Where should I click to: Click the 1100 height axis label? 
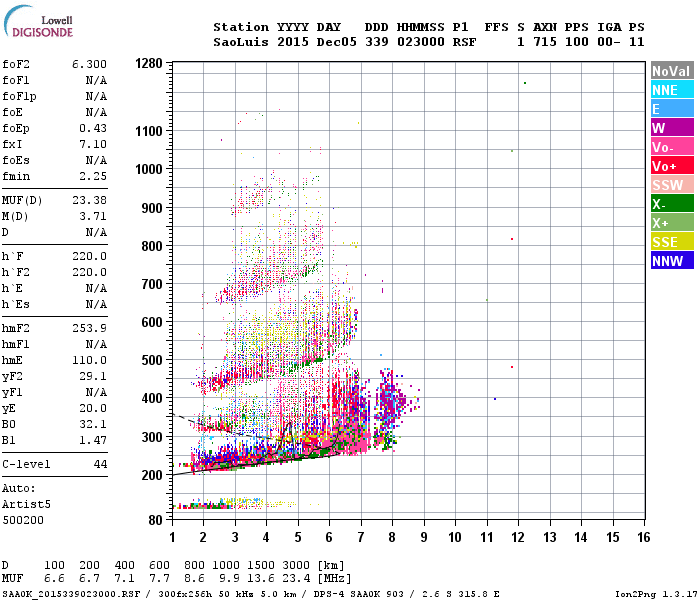pyautogui.click(x=149, y=131)
